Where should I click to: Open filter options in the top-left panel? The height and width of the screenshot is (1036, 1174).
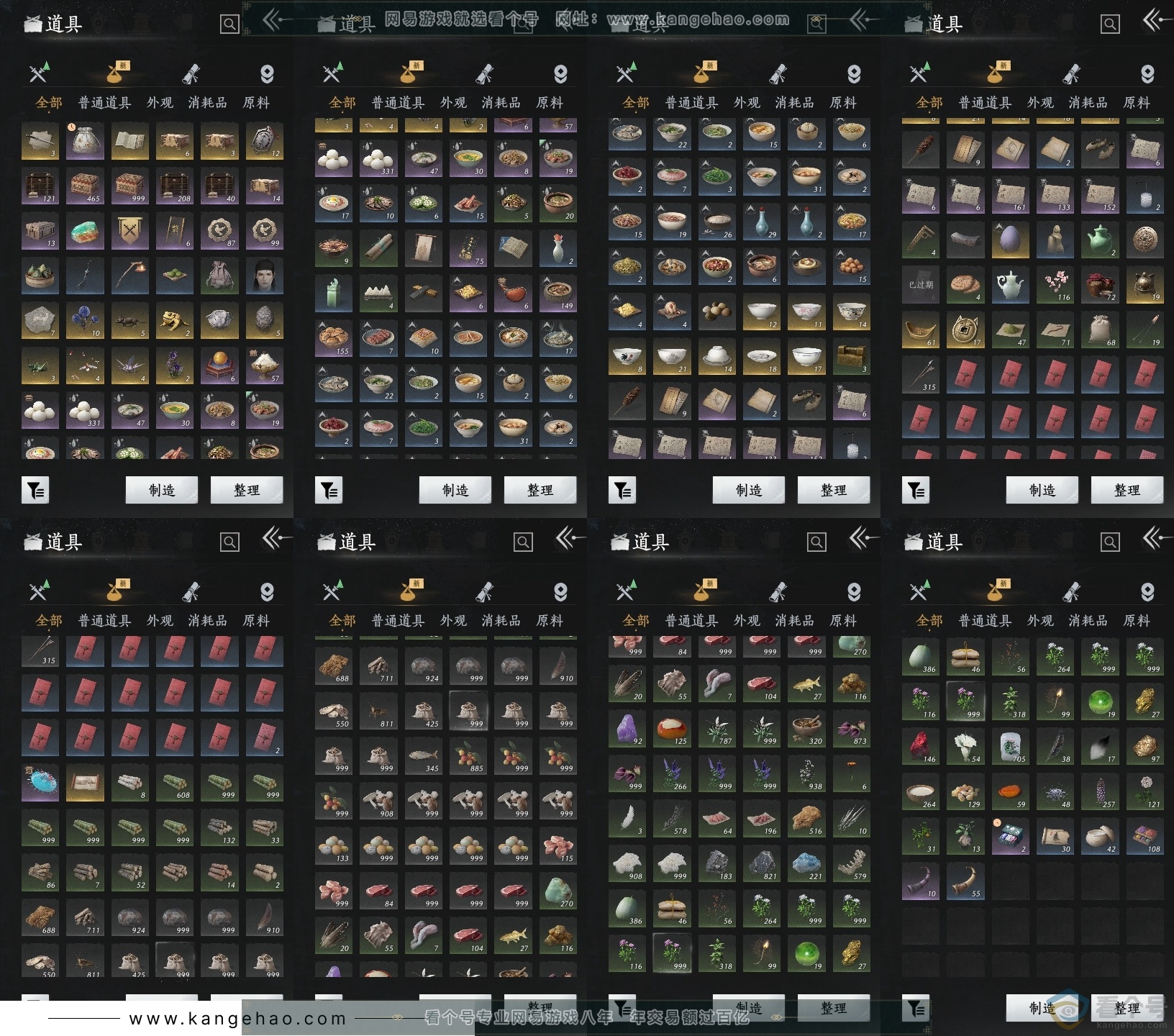(x=35, y=491)
